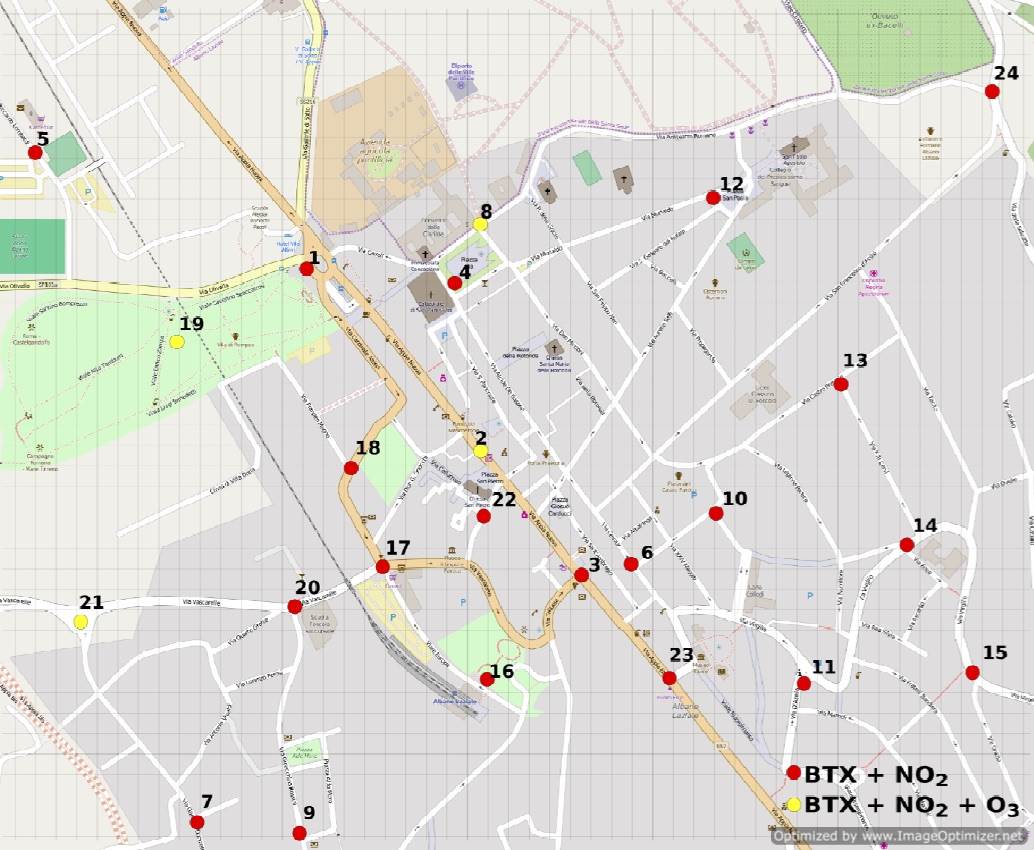
Task: Click red marker 24 at top right
Action: coord(992,91)
